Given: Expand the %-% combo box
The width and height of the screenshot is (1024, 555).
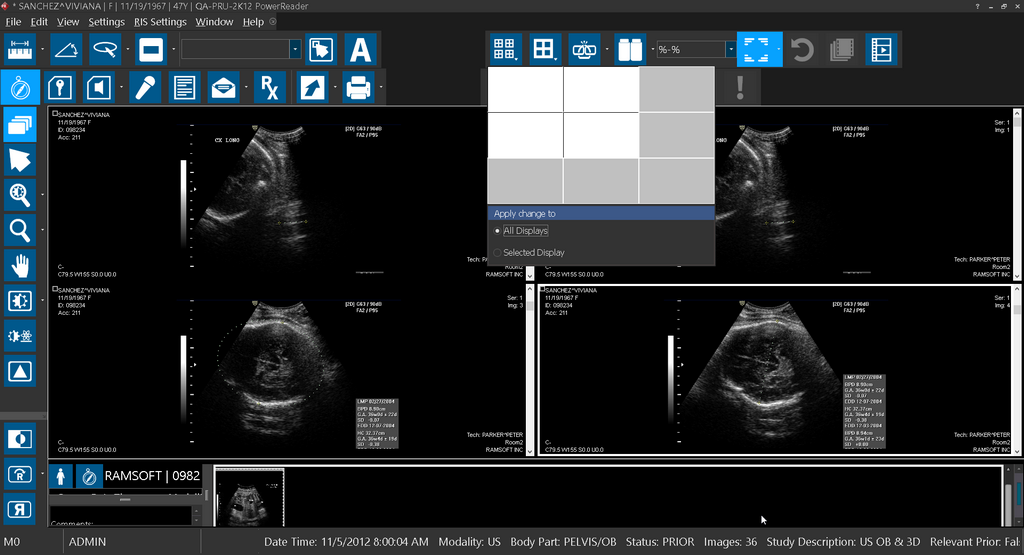Looking at the screenshot, I should click(x=729, y=49).
